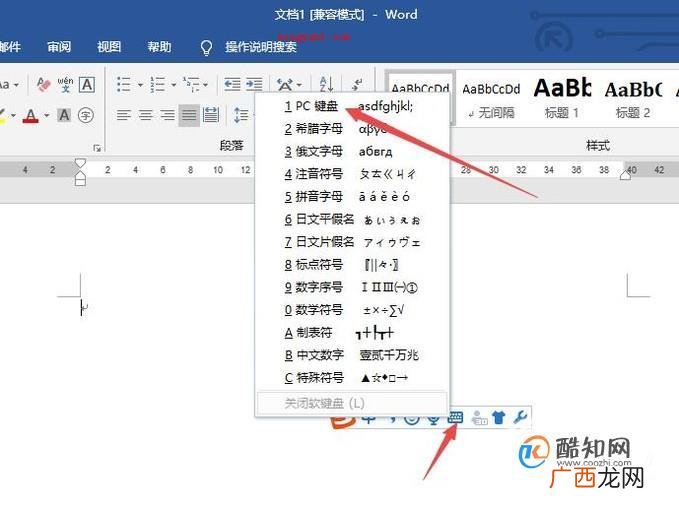Click the red Font Color A button
Screen dimensions: 679x506
click(30, 116)
